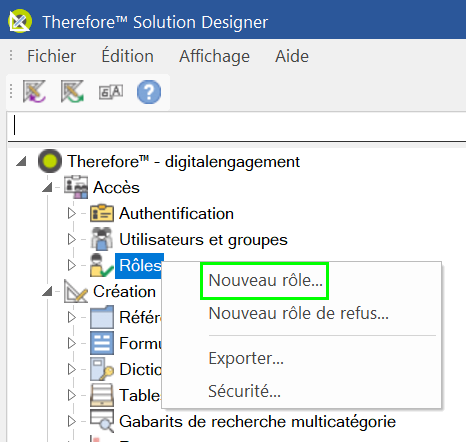Click the key document icon beside Dictio
The width and height of the screenshot is (466, 442).
102,369
